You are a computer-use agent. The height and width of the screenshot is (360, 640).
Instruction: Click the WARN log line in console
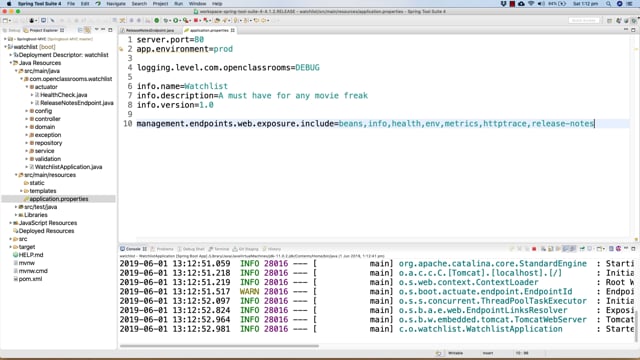tap(376, 291)
